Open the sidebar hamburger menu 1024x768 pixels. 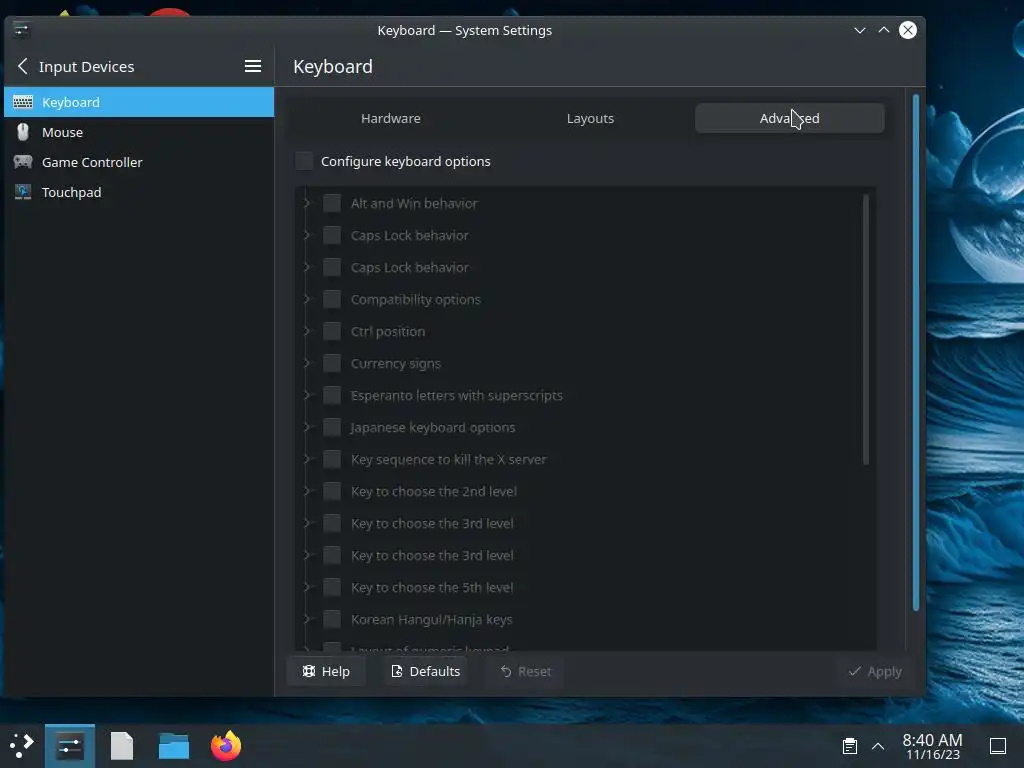253,66
